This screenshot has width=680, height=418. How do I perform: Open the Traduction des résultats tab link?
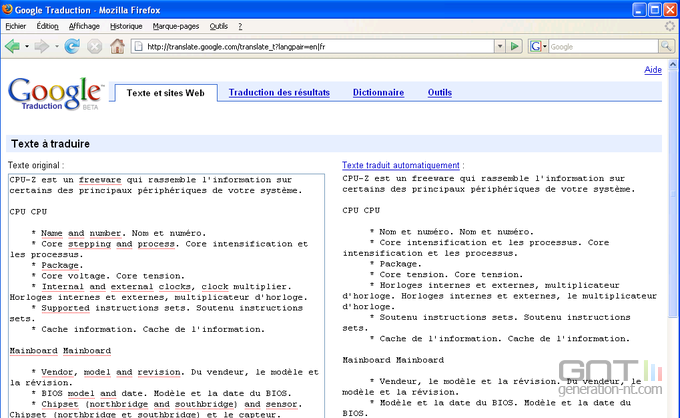[279, 92]
